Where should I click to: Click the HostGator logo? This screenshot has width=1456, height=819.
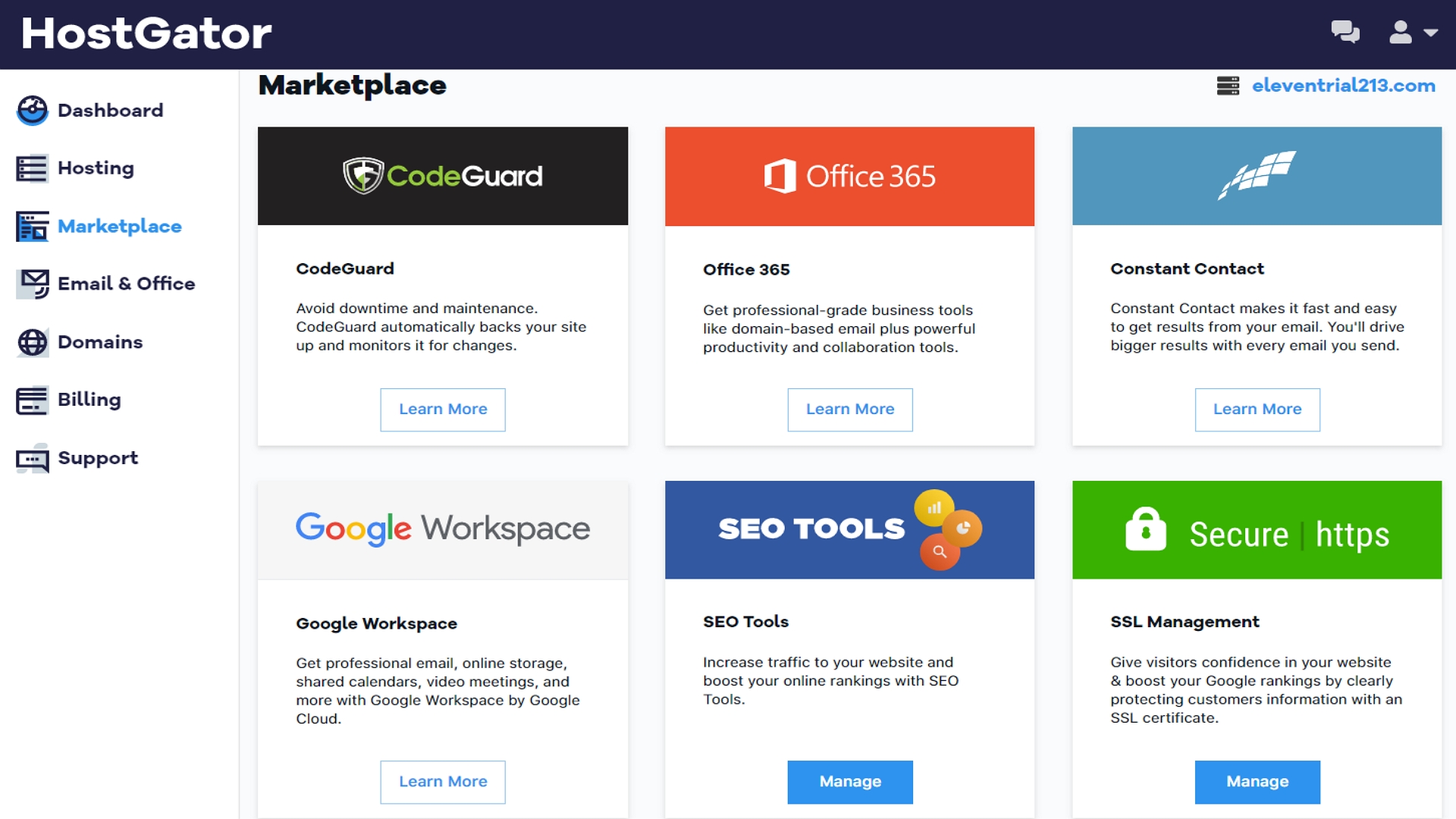[x=146, y=33]
